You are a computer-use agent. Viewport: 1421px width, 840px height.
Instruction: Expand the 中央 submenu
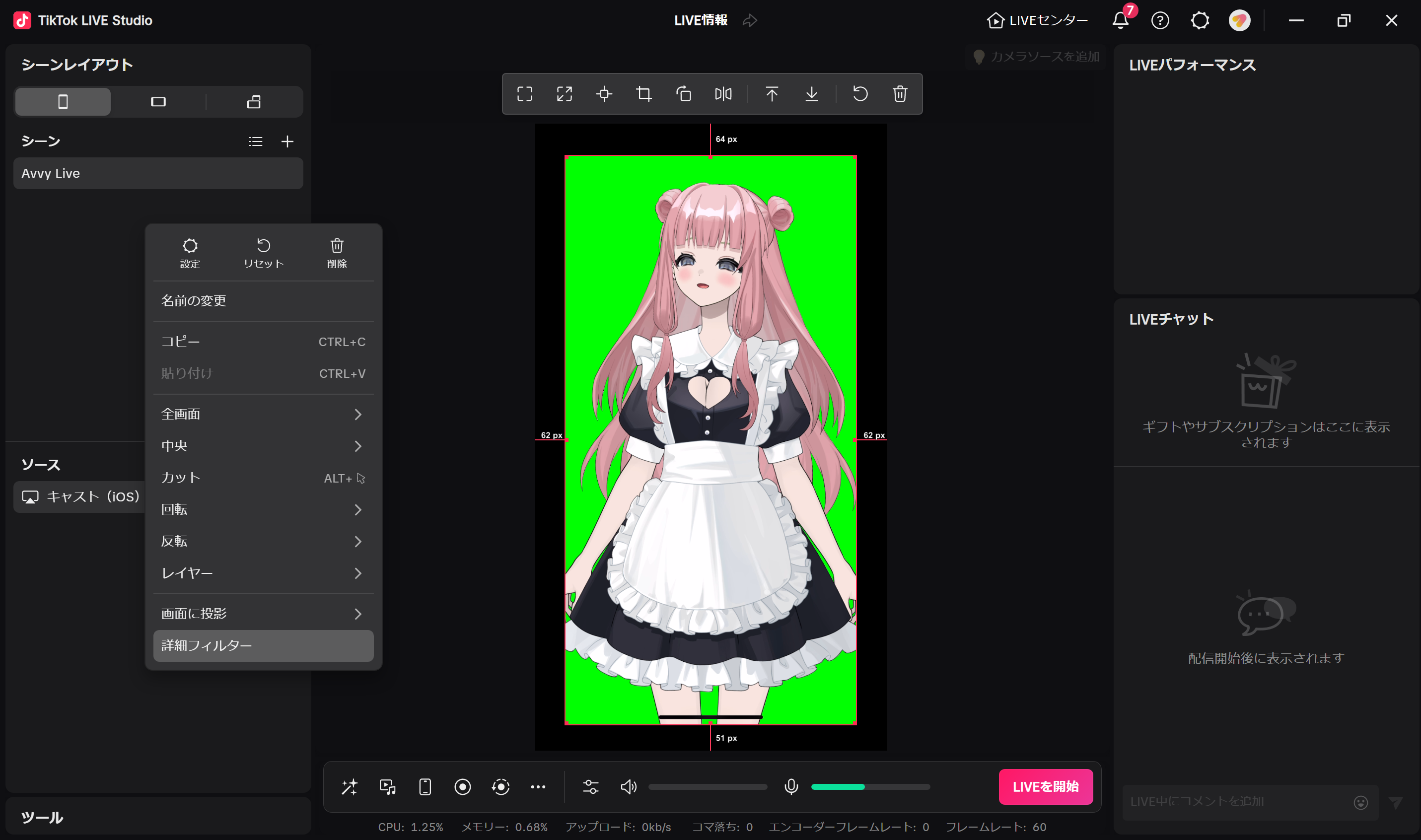click(x=263, y=446)
